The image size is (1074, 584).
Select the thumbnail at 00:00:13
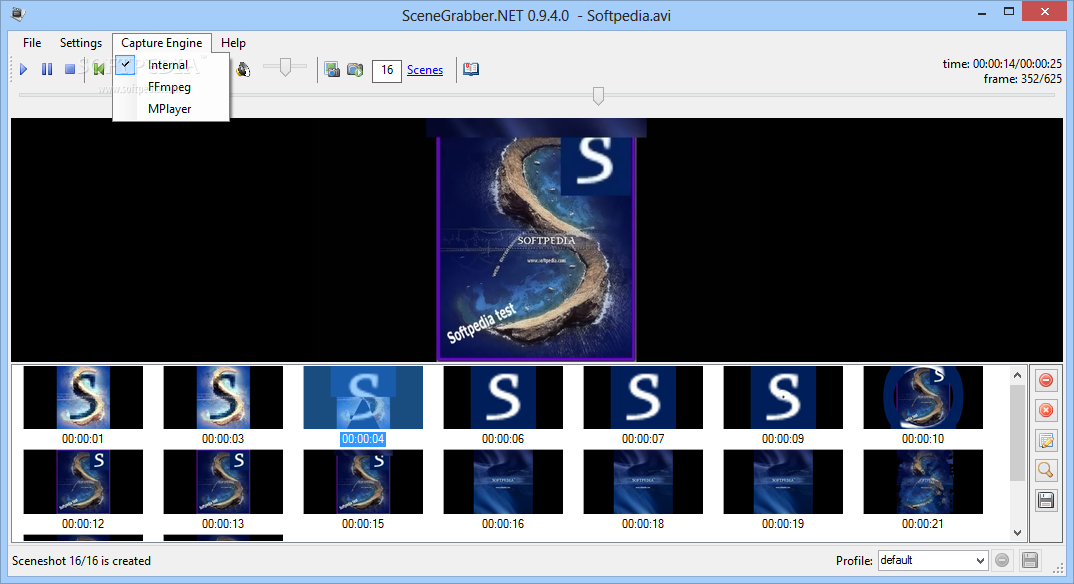click(223, 482)
